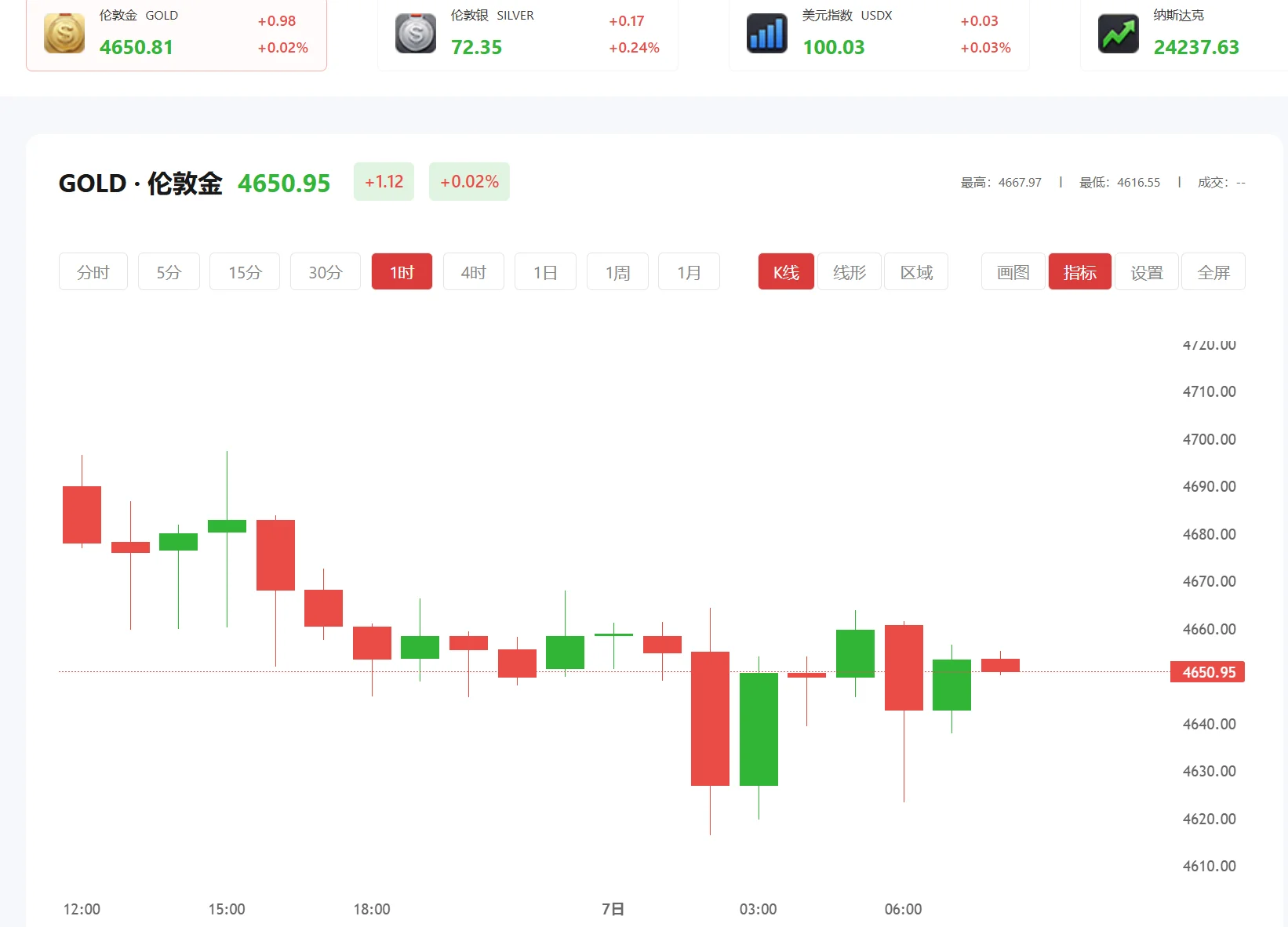Show the 1日 daily chart
Viewport: 1288px width, 927px height.
(x=545, y=272)
